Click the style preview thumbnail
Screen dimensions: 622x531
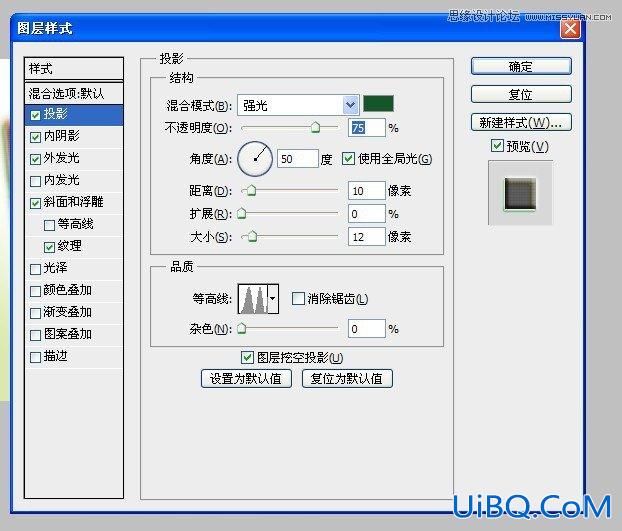point(520,193)
